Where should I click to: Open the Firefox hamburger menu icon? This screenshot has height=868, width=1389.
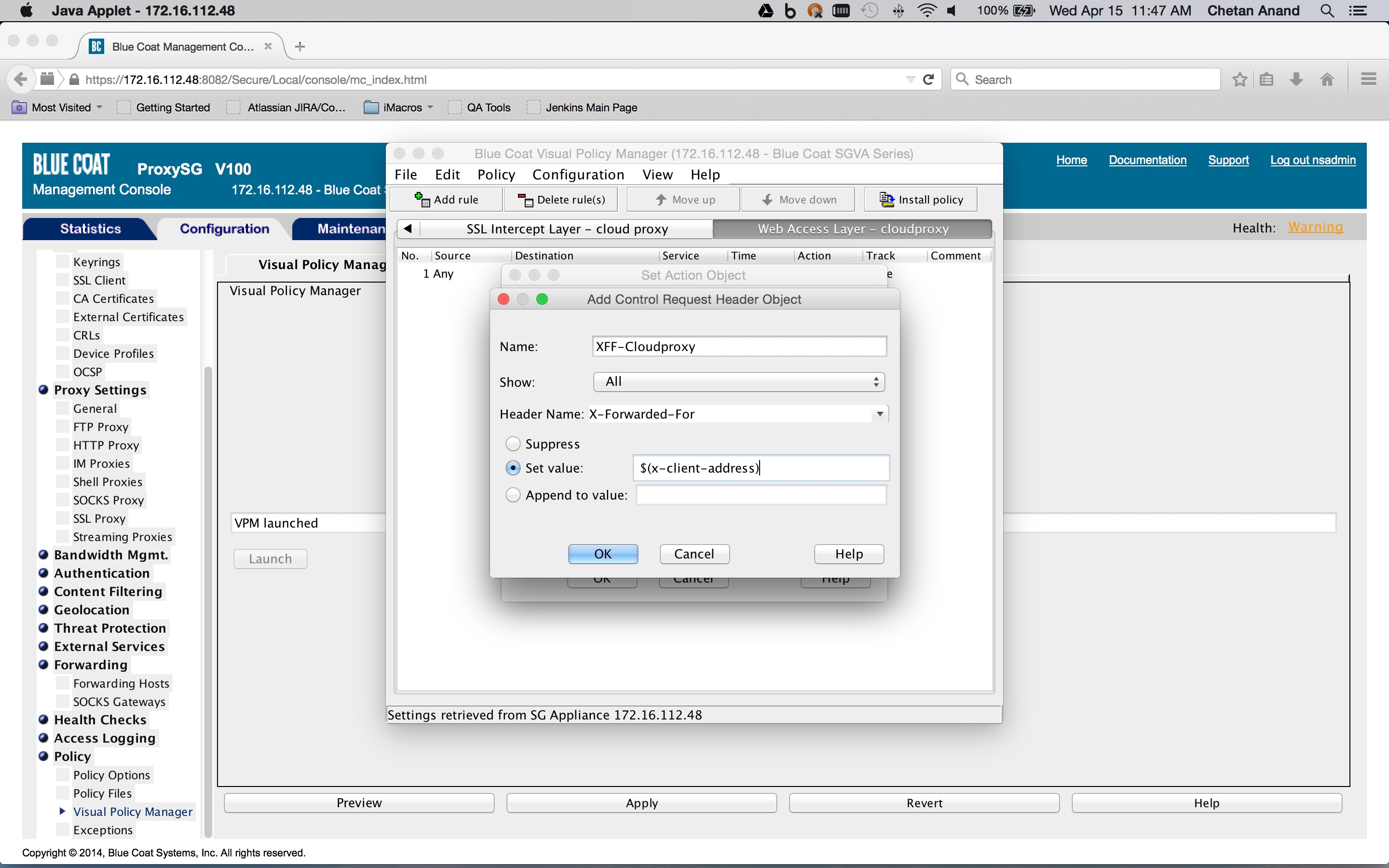pos(1368,79)
